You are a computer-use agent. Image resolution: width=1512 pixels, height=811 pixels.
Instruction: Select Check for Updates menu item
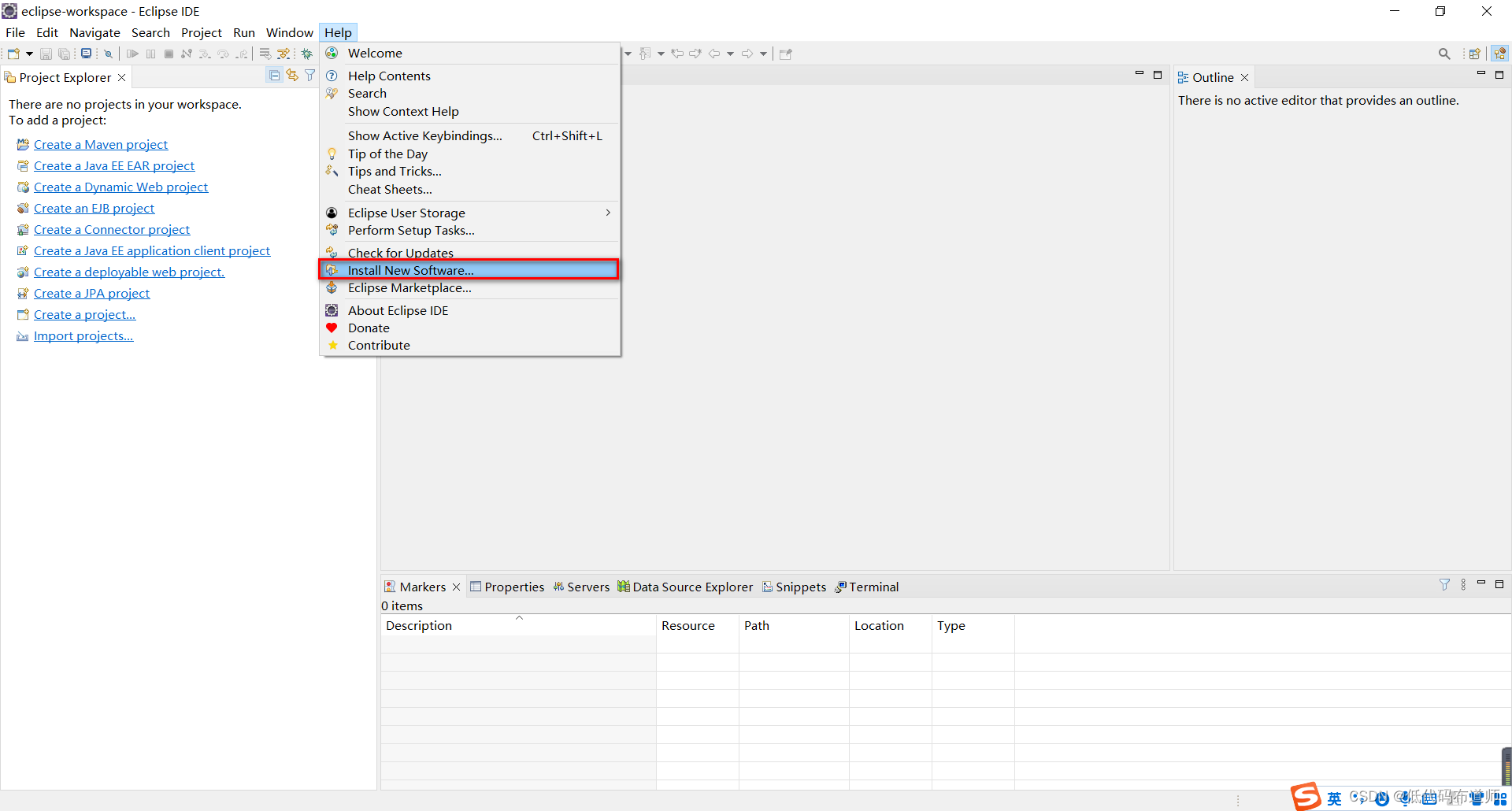470,253
